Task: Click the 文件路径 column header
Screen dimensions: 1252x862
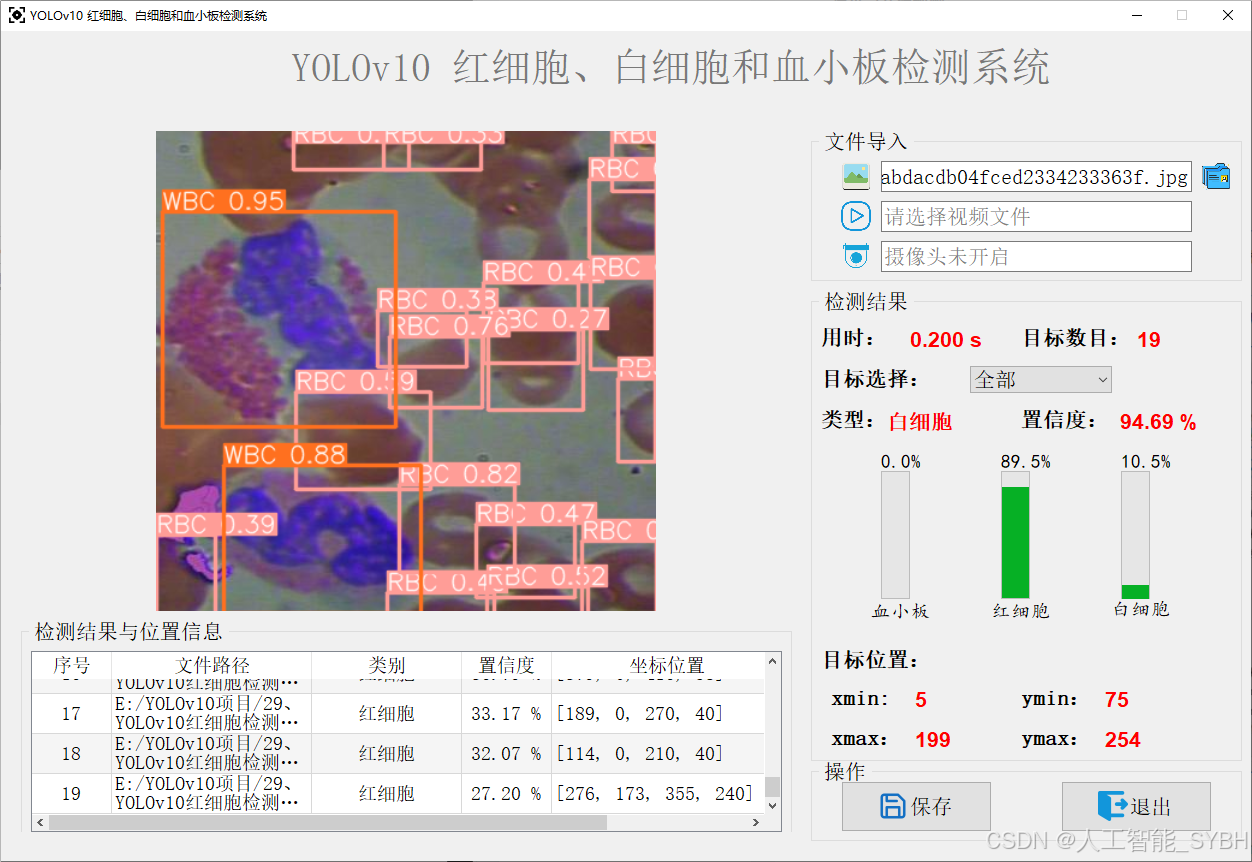Action: [212, 665]
